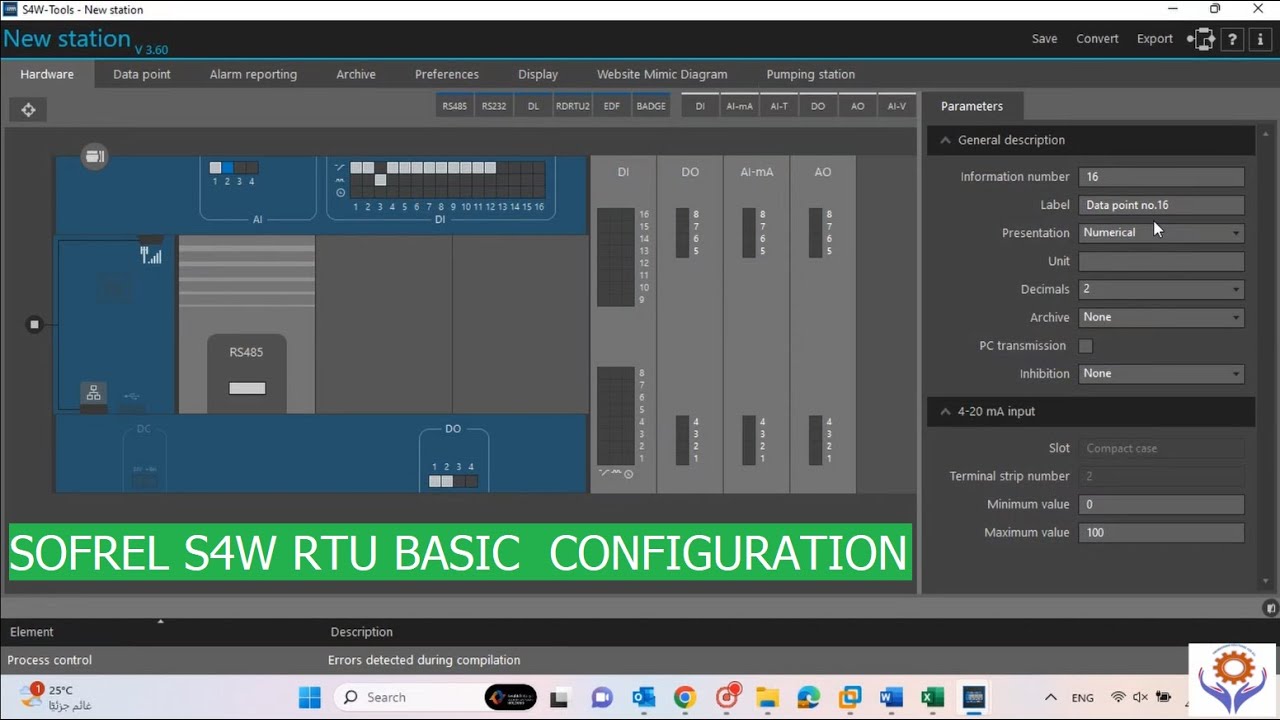Open Word from the taskbar

[891, 697]
